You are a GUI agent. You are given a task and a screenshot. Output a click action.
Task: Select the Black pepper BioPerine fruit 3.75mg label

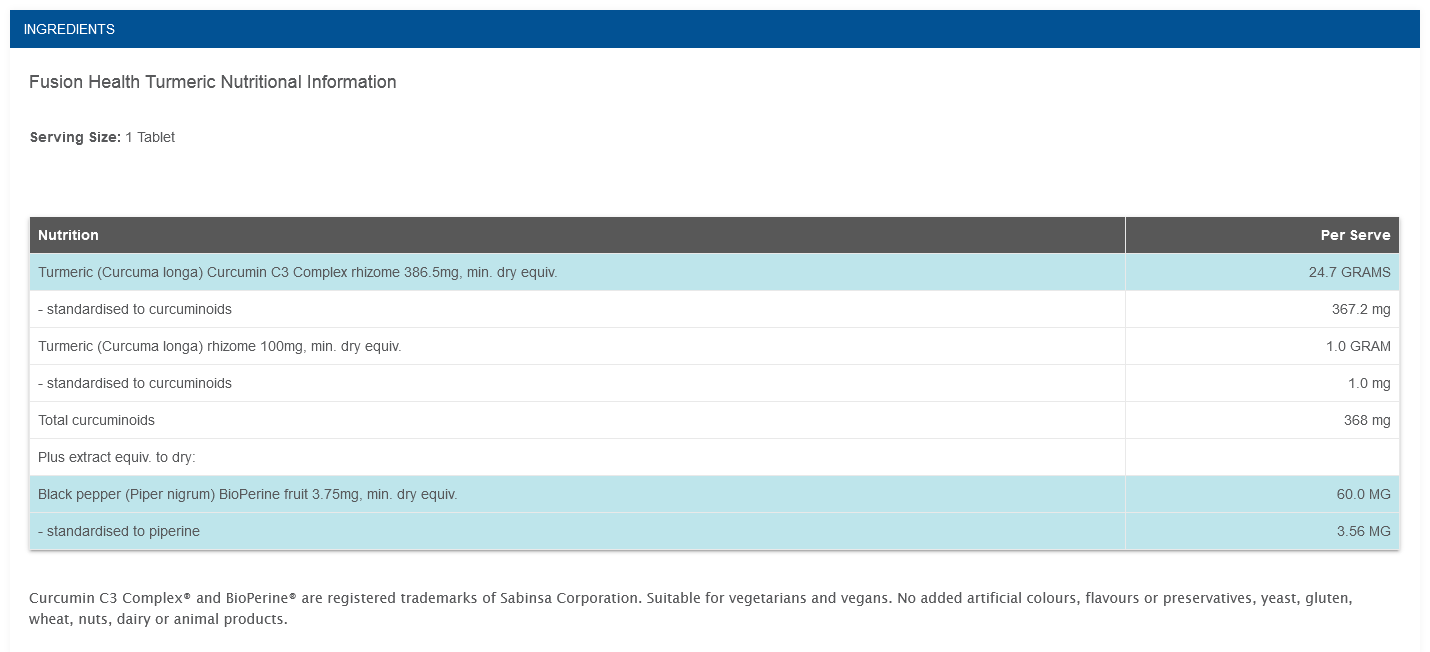tap(248, 494)
